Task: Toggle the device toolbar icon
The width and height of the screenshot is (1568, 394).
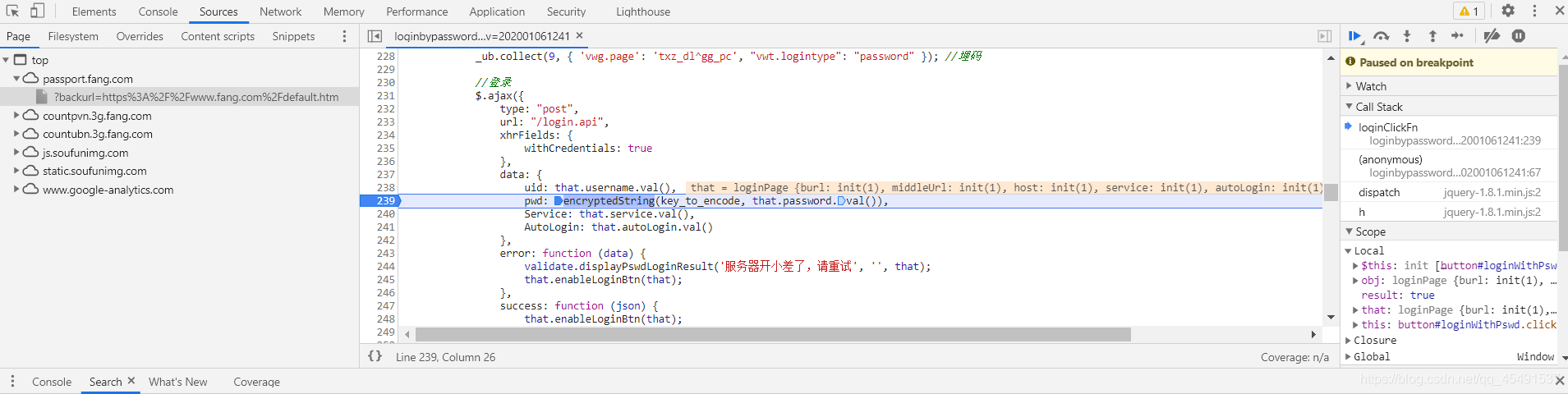Action: (37, 11)
